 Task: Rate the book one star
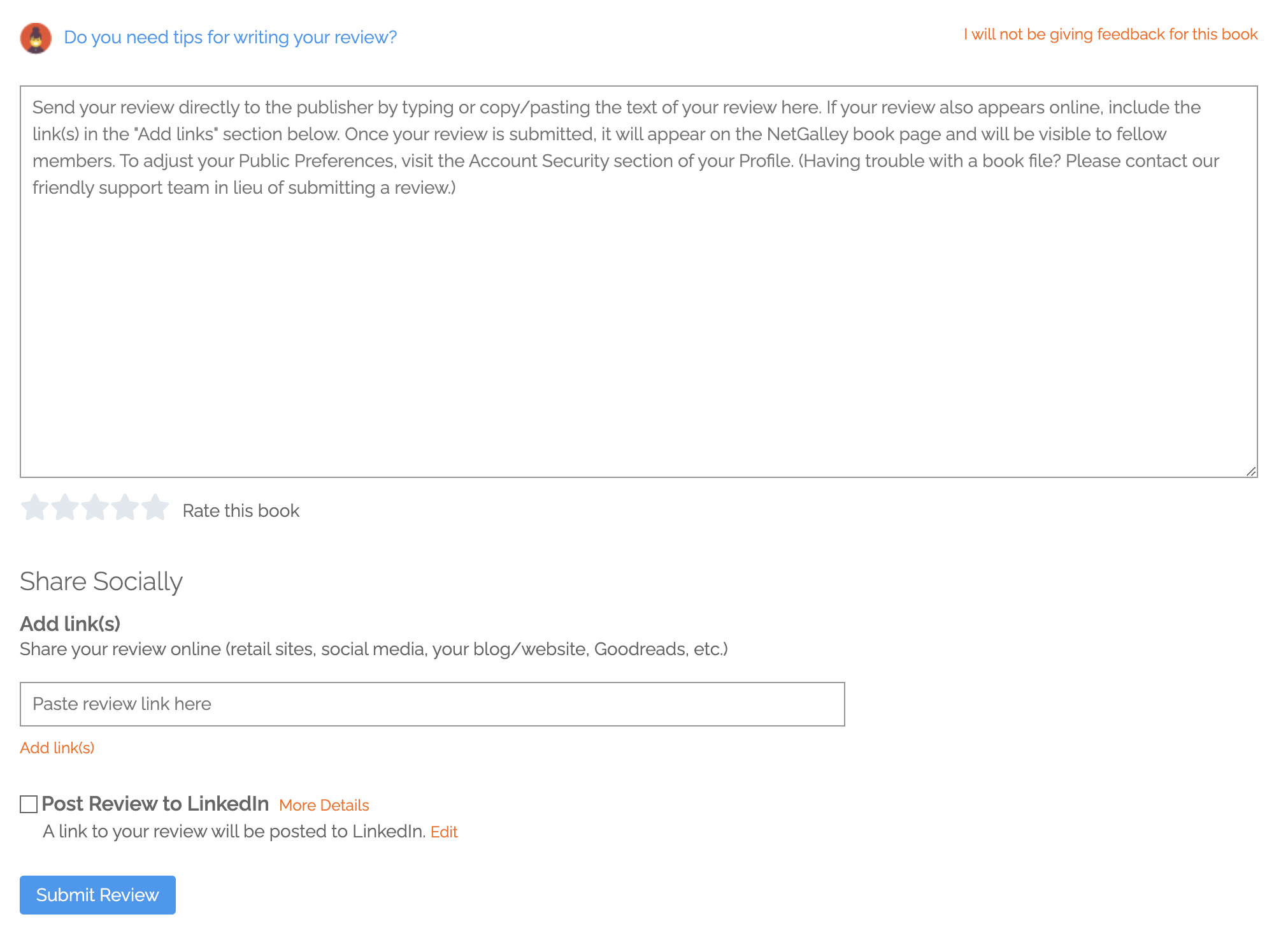(x=34, y=508)
